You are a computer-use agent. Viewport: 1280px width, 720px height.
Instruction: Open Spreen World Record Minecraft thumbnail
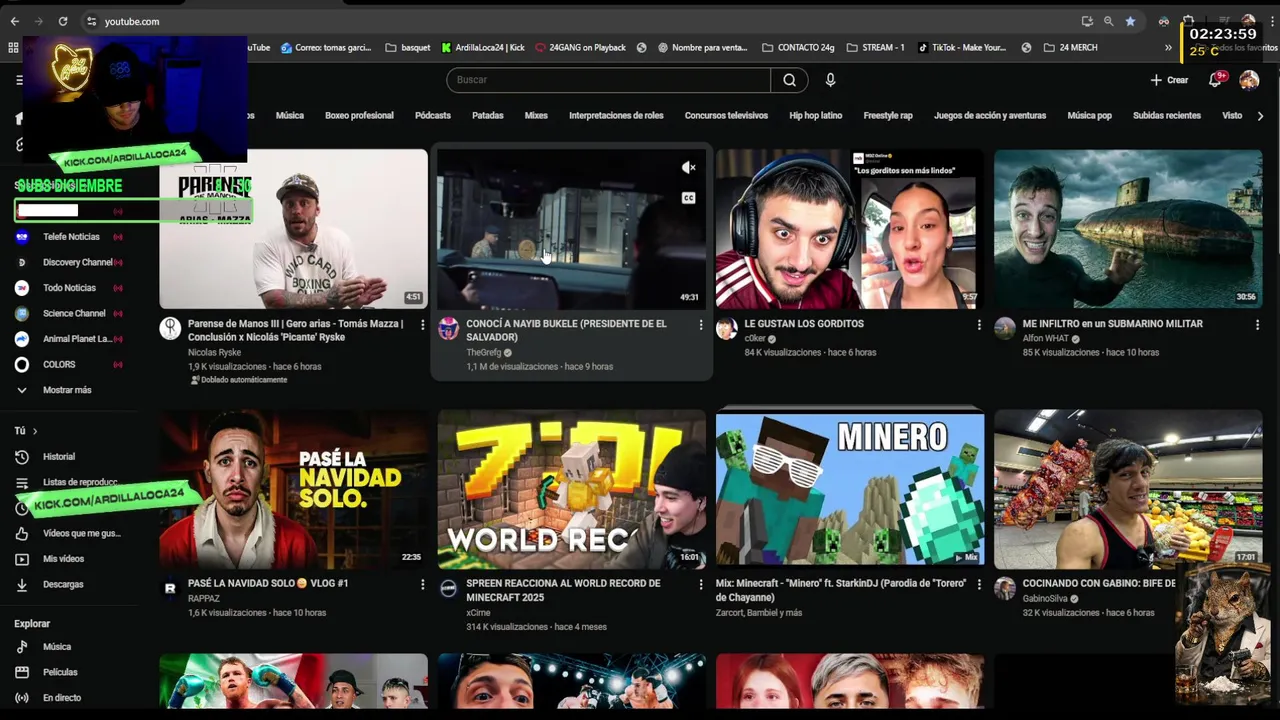click(571, 490)
